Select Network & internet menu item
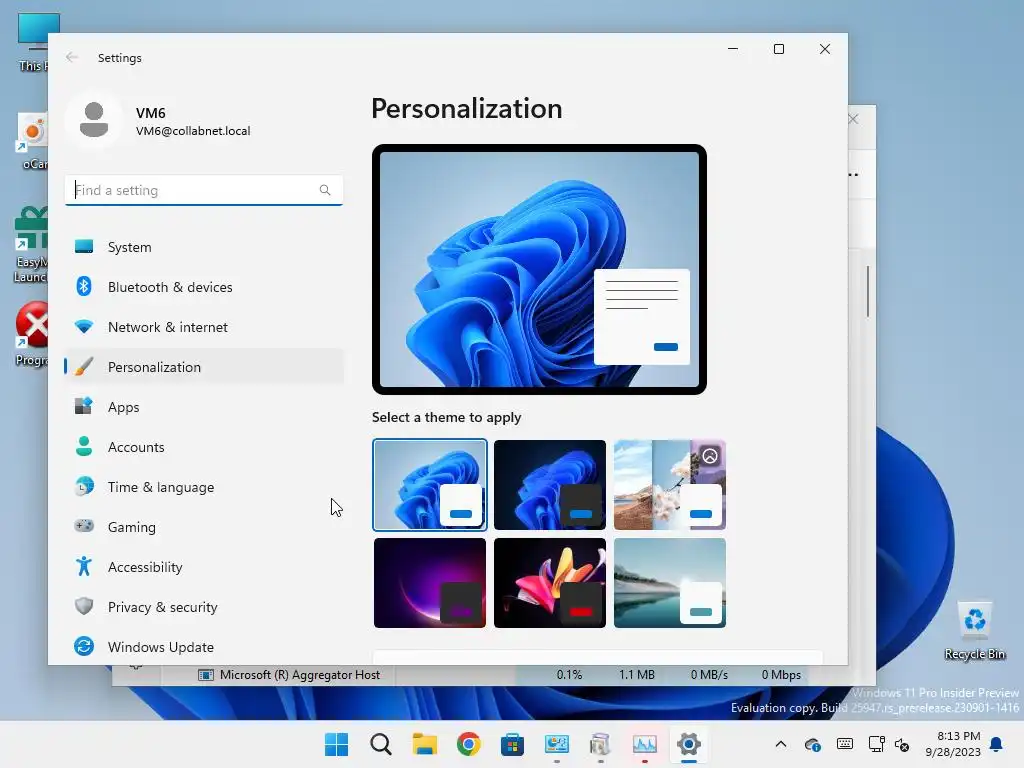Screen dimensions: 1024x768 click(204, 327)
